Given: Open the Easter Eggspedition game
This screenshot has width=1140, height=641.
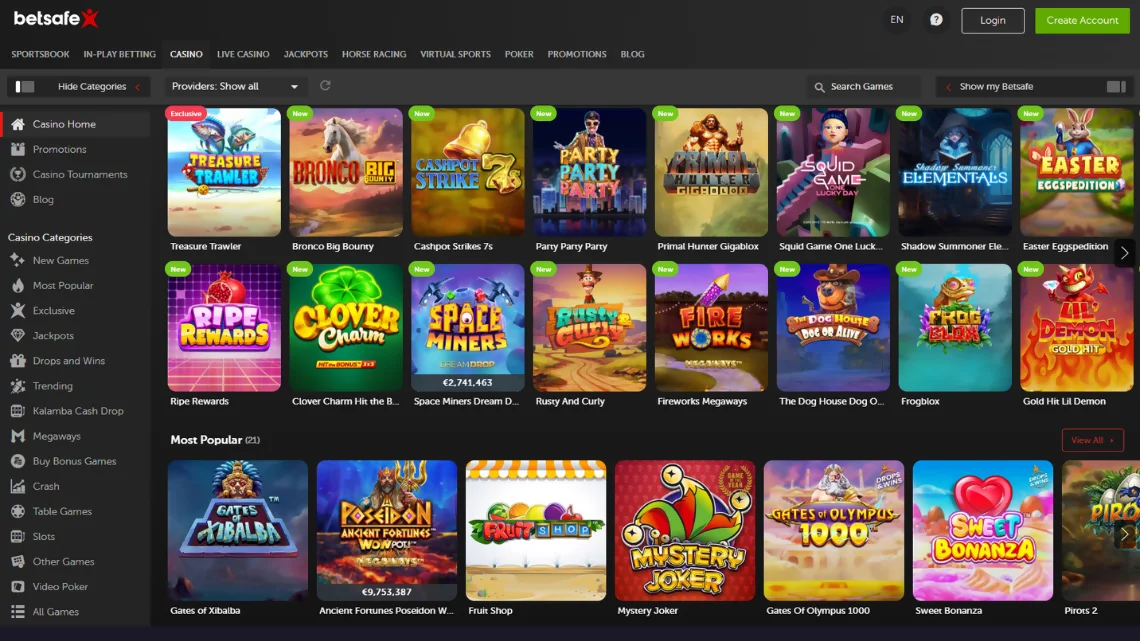Looking at the screenshot, I should [x=1077, y=172].
